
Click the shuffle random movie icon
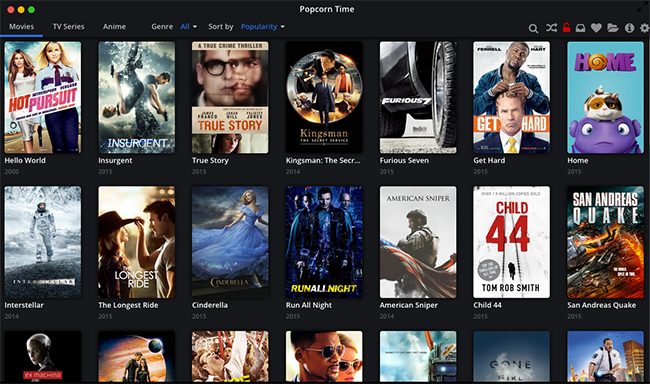(x=551, y=28)
